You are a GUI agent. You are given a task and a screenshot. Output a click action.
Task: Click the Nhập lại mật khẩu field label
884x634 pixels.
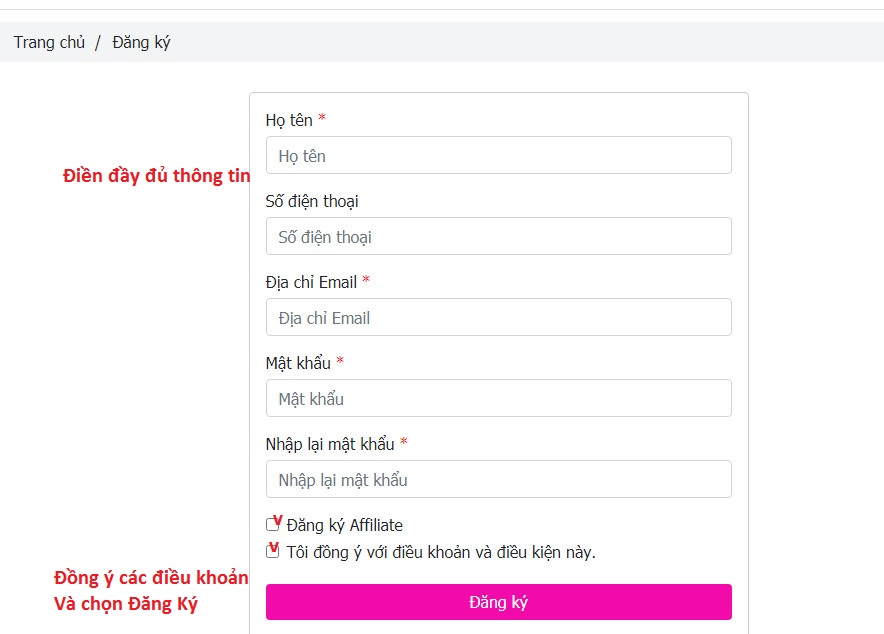pos(330,444)
